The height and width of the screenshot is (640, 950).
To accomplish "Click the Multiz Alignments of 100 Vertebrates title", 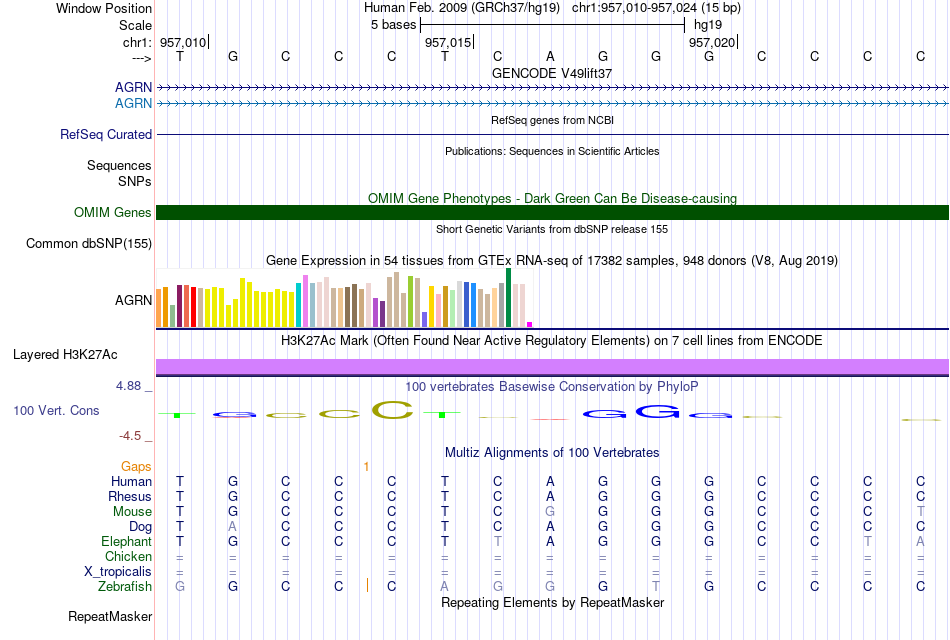I will [x=552, y=453].
